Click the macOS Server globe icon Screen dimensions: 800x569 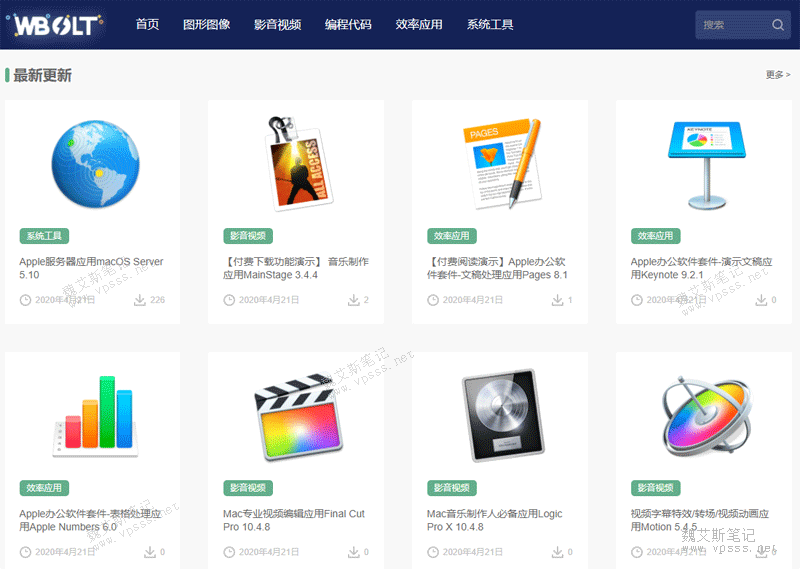(x=93, y=164)
